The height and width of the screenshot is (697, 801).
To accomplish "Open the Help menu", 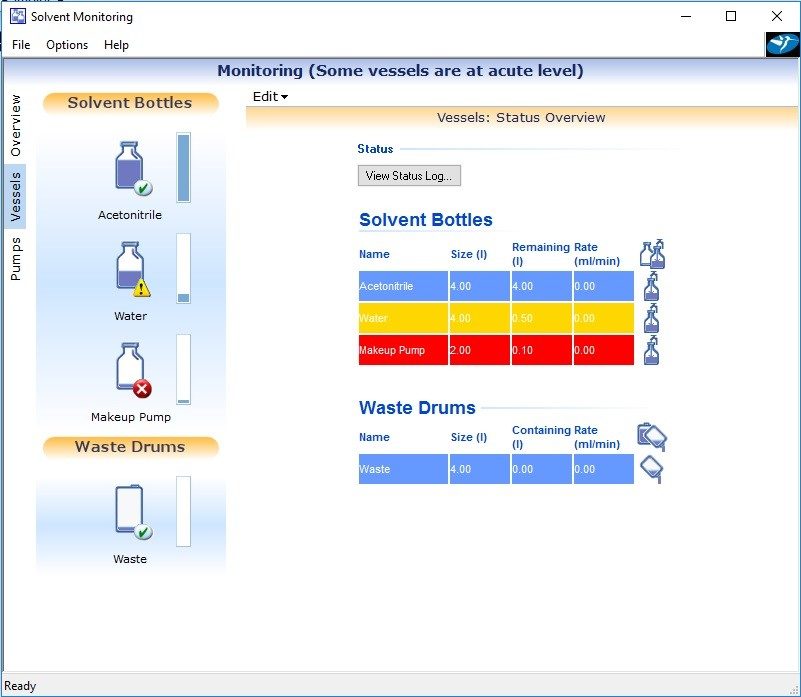I will tap(116, 45).
